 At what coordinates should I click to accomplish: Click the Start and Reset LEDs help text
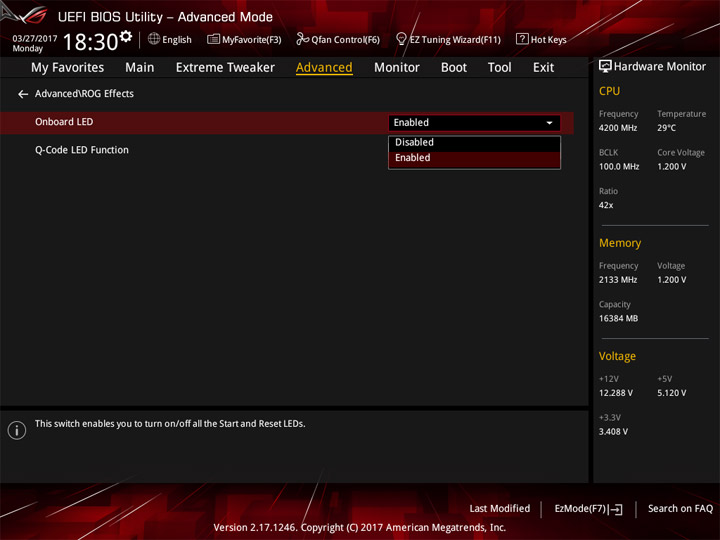(x=170, y=424)
